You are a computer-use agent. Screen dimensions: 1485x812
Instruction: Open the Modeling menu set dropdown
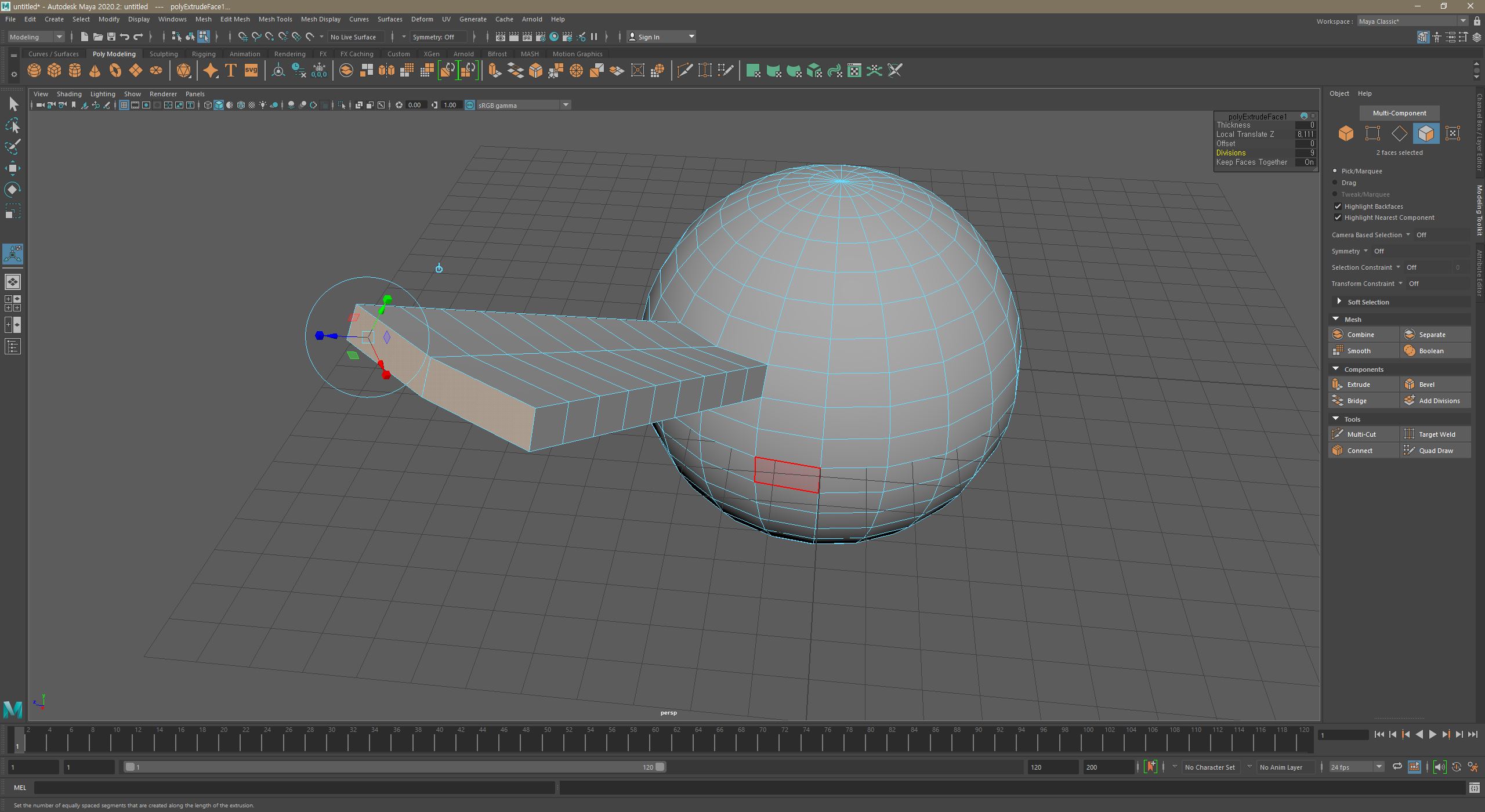coord(36,37)
